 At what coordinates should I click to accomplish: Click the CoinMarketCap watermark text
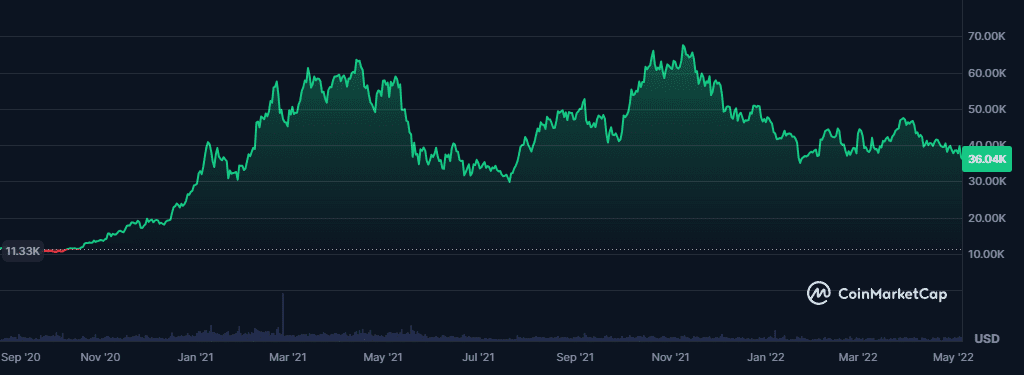[x=892, y=294]
